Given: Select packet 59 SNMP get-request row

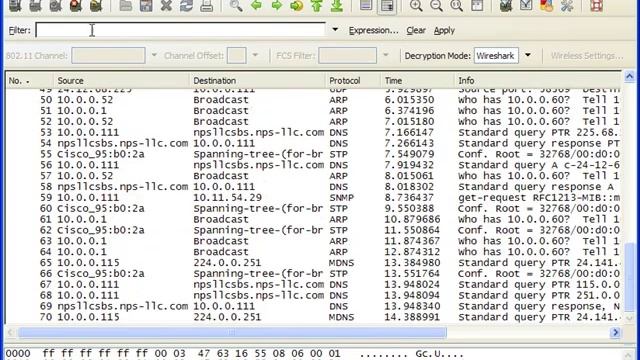Looking at the screenshot, I should [x=313, y=198].
